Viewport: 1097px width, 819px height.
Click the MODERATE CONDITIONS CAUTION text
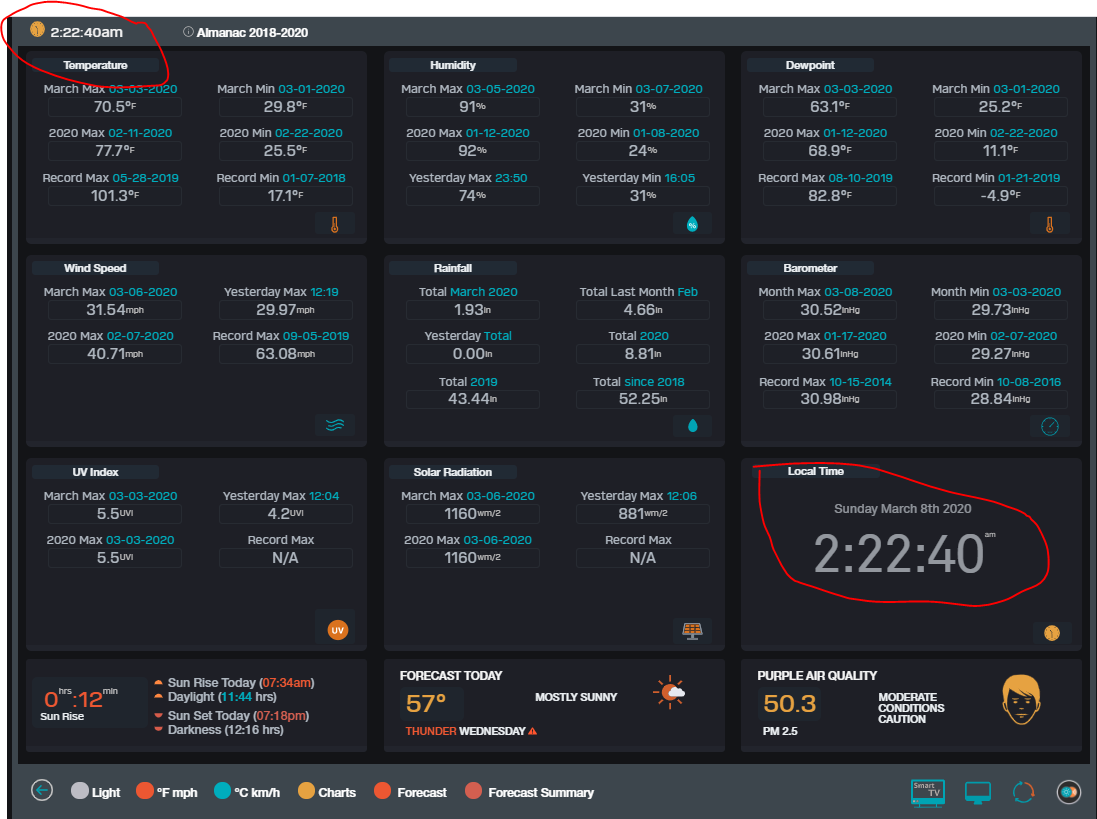pos(911,708)
